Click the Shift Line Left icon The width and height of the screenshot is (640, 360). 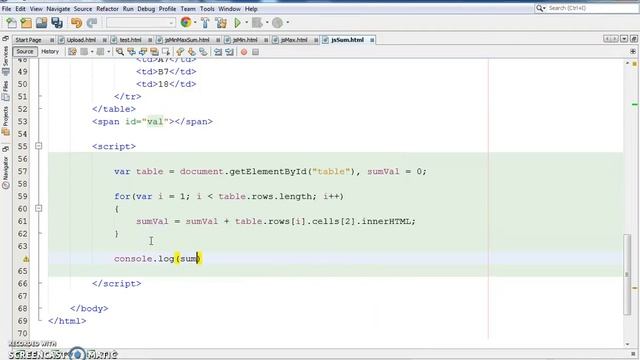point(218,52)
